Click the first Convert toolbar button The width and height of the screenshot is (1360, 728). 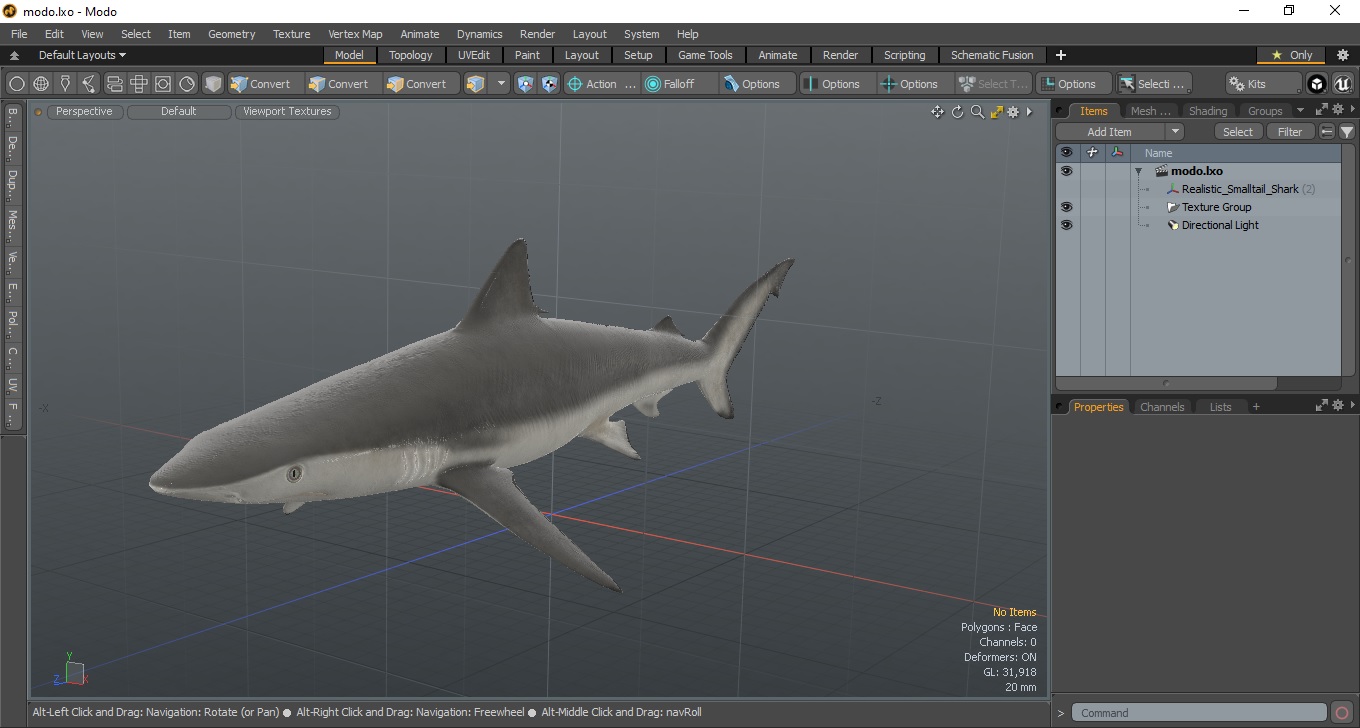point(264,84)
